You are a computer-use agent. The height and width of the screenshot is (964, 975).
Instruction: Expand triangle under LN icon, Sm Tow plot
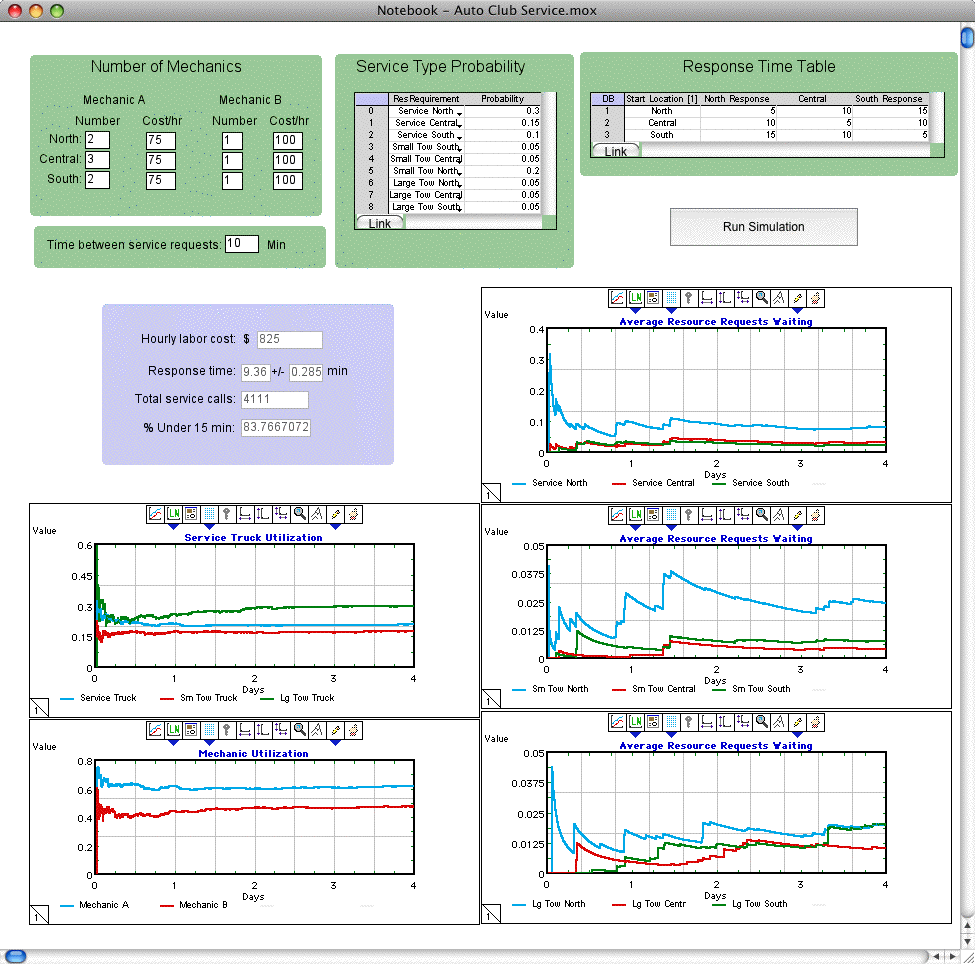coord(635,527)
